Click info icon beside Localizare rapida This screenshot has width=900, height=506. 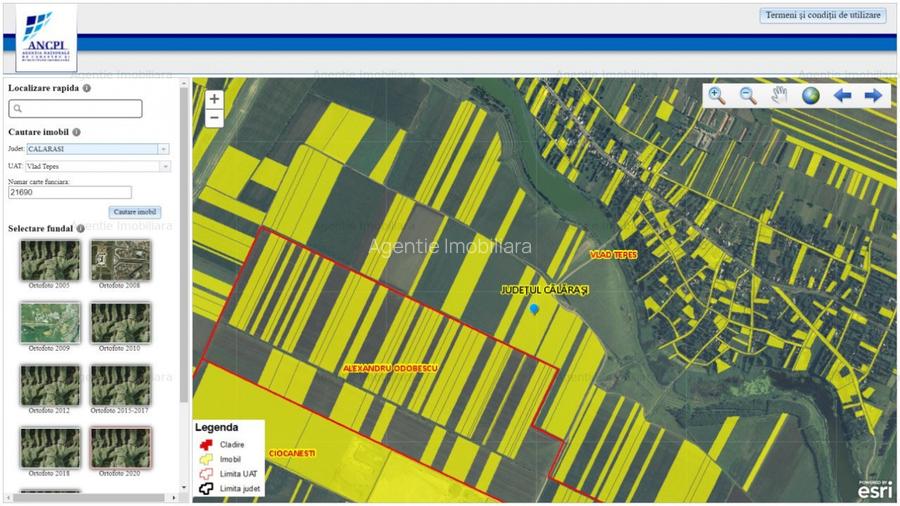pos(87,88)
